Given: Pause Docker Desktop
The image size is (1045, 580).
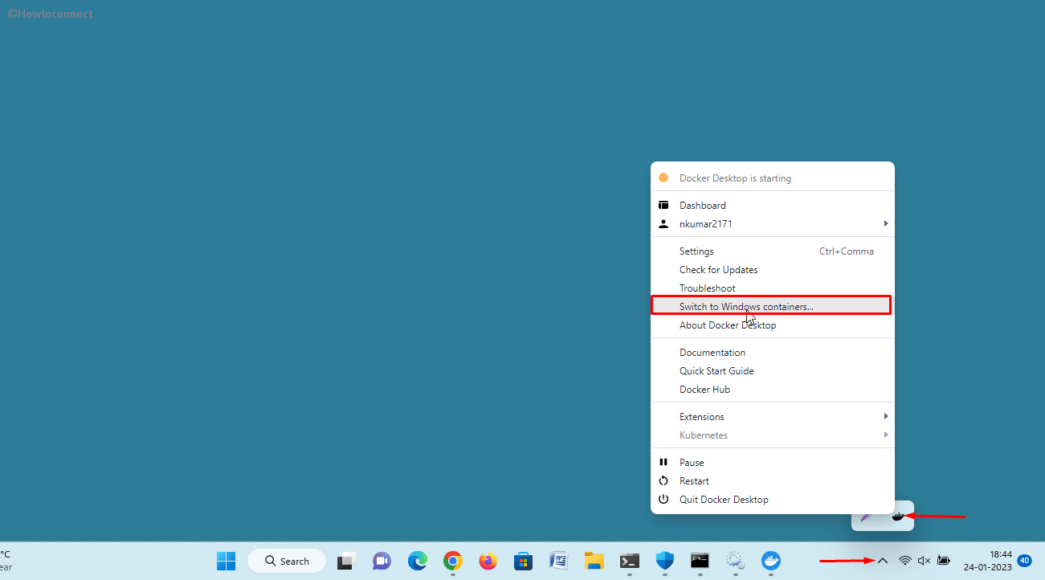Looking at the screenshot, I should click(x=772, y=463).
